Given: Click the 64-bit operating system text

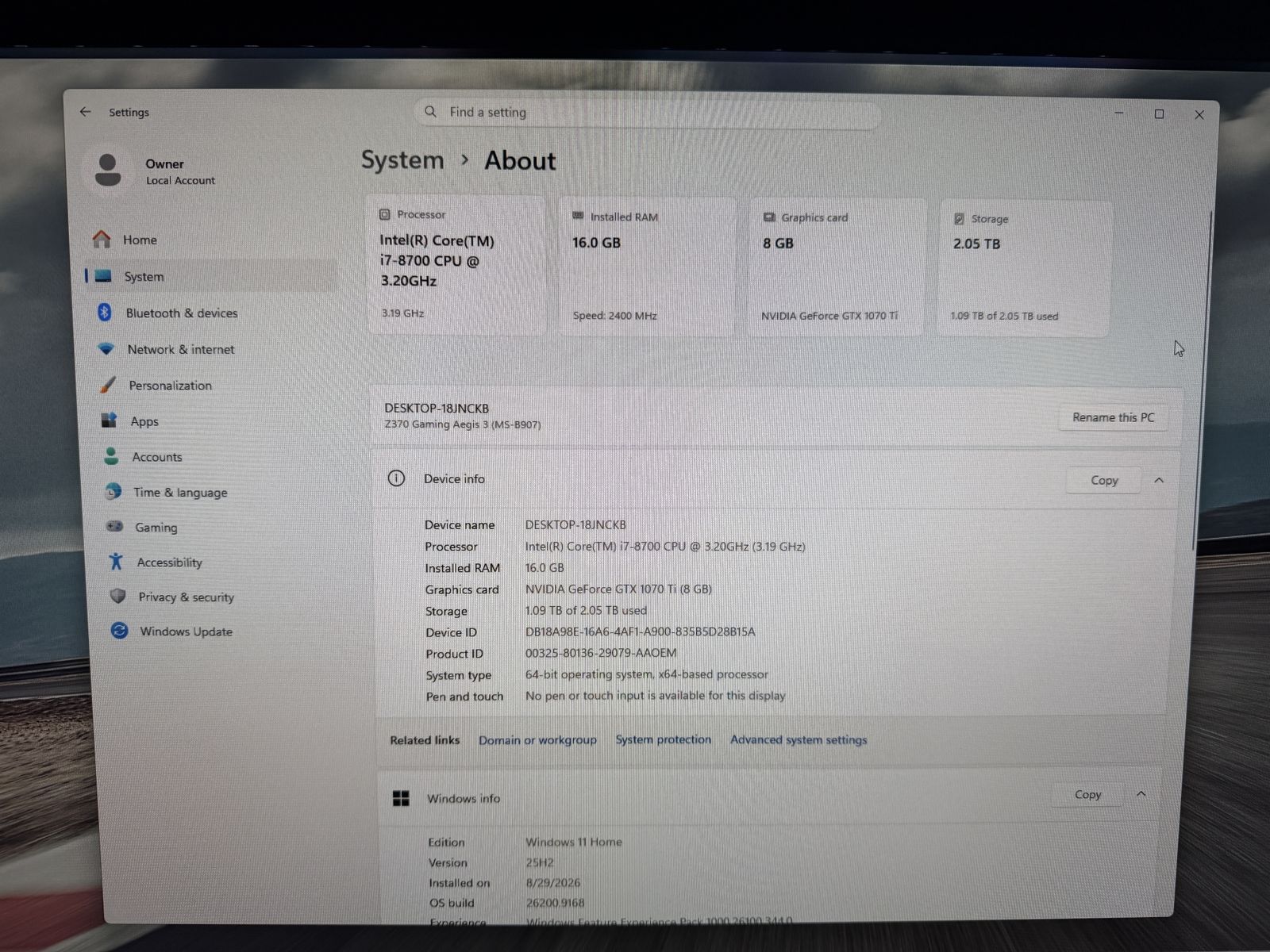Looking at the screenshot, I should 646,674.
